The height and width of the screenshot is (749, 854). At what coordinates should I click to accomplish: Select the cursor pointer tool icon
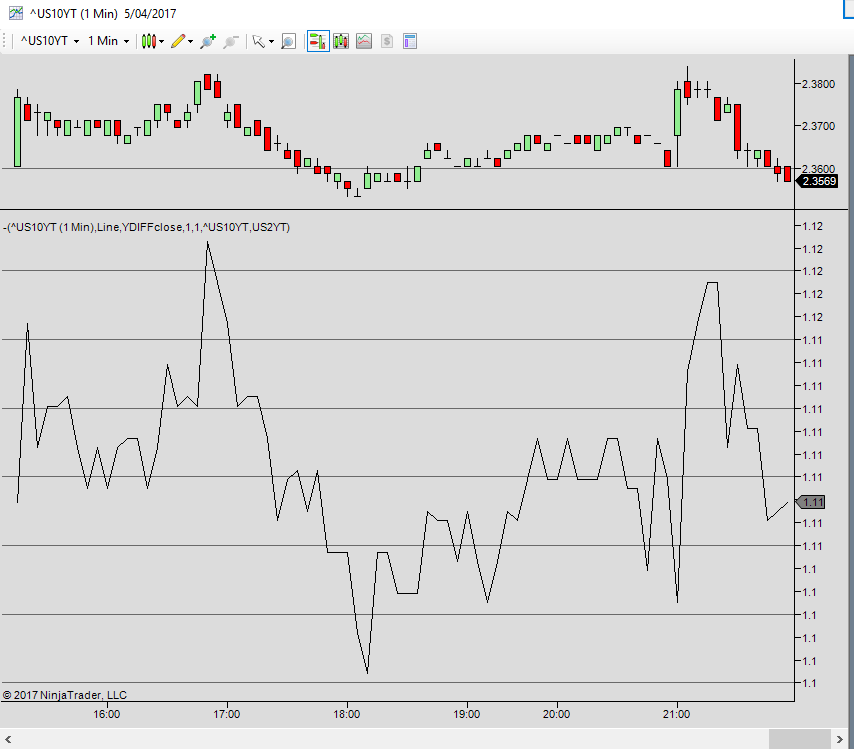pos(258,41)
